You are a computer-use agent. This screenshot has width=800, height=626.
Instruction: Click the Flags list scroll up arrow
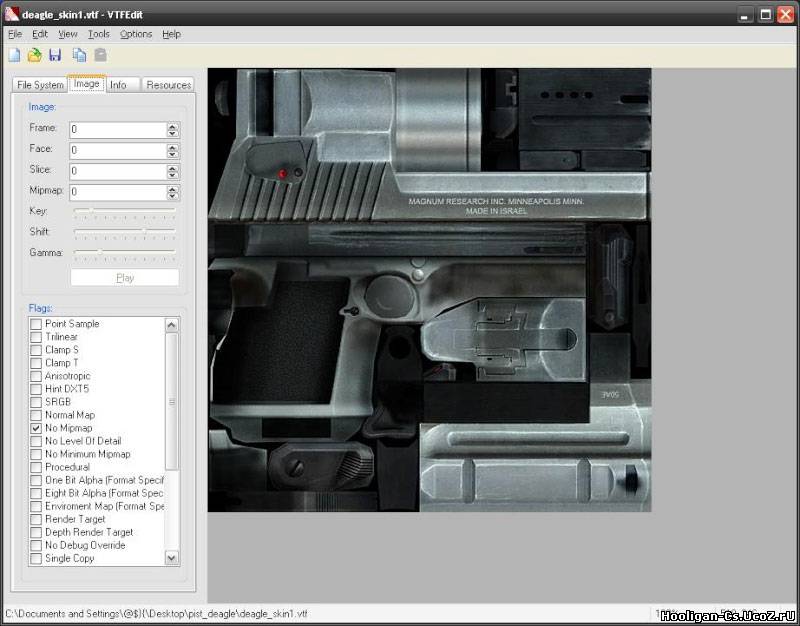coord(172,324)
